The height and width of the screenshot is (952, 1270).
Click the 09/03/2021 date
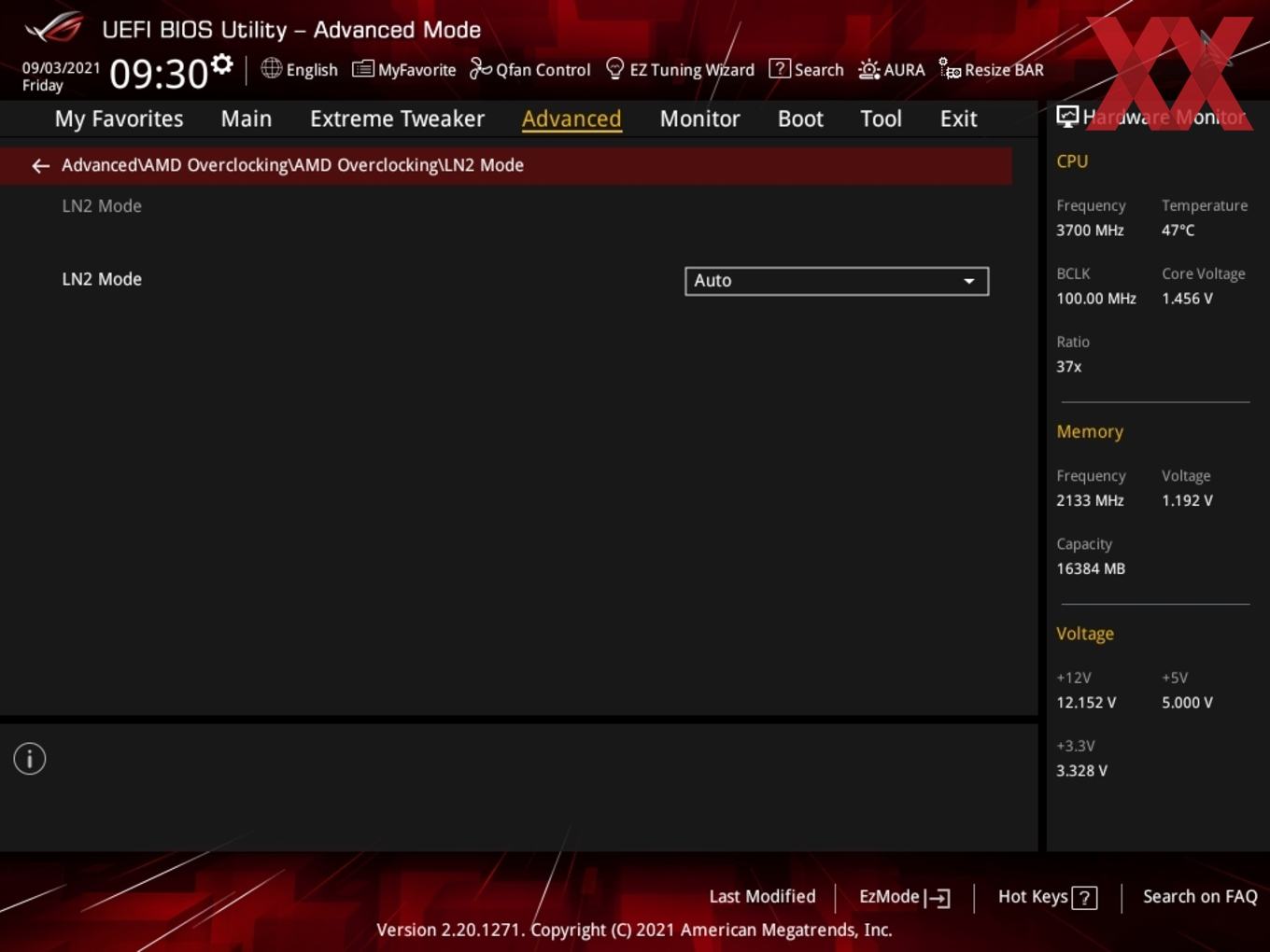tap(61, 68)
